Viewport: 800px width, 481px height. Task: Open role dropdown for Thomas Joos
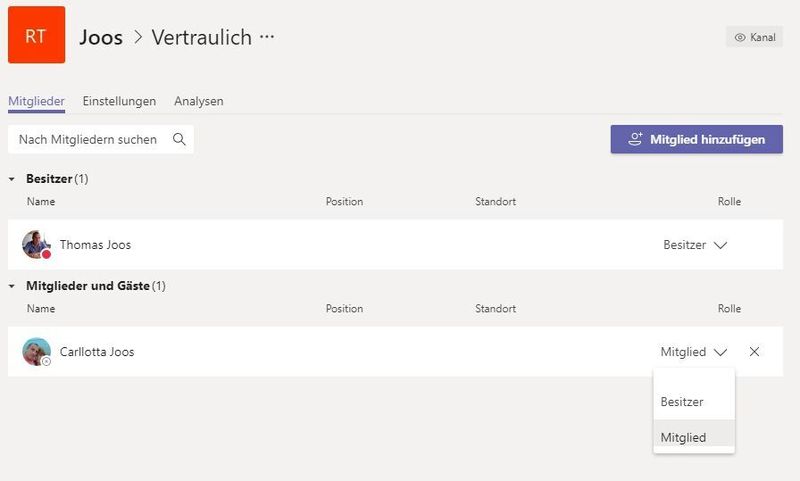[x=695, y=245]
